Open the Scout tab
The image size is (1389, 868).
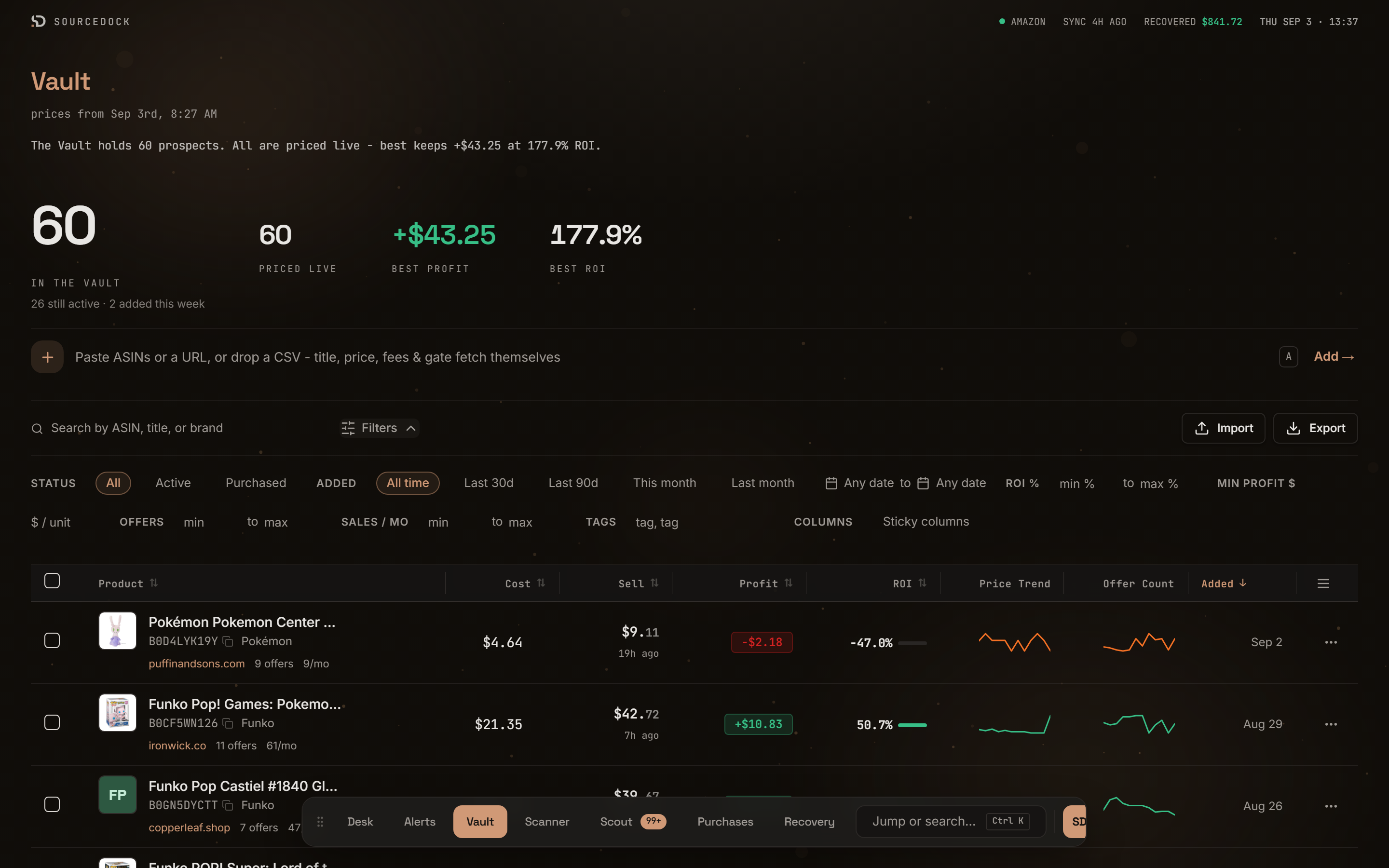click(632, 822)
